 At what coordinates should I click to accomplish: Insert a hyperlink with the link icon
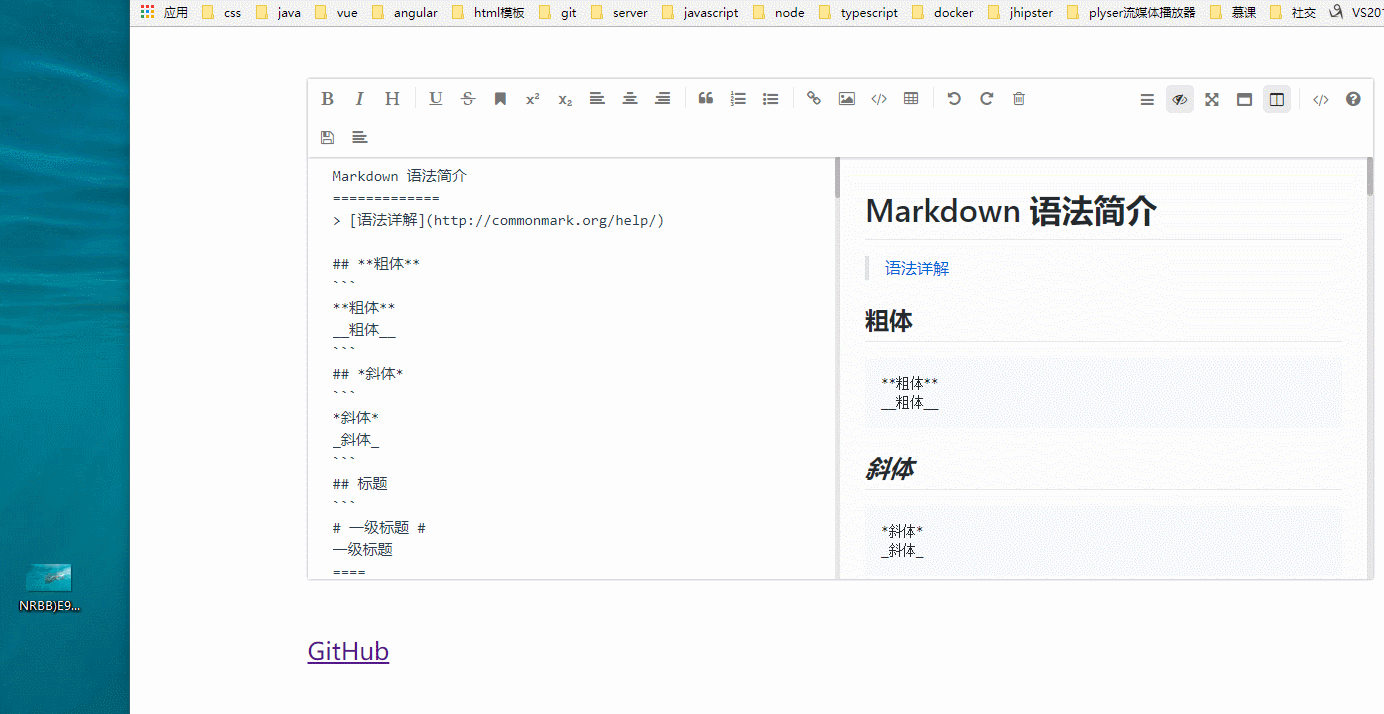[814, 99]
